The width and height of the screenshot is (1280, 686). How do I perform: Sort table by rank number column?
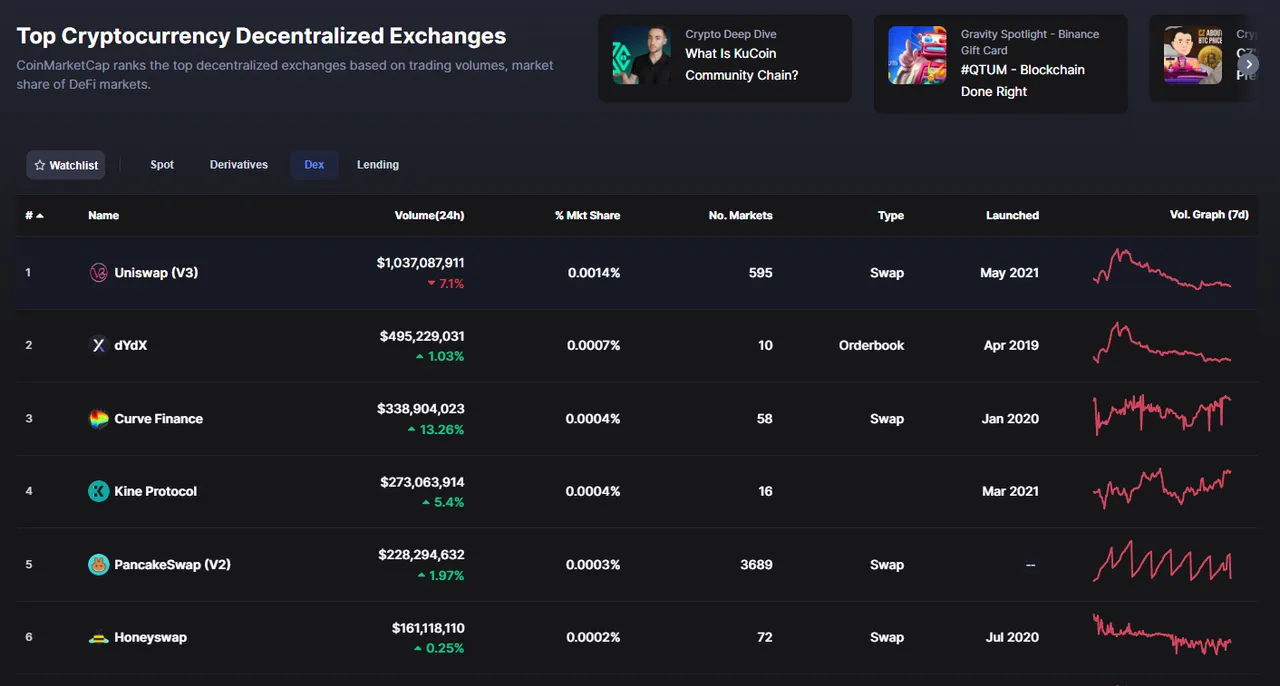click(34, 216)
